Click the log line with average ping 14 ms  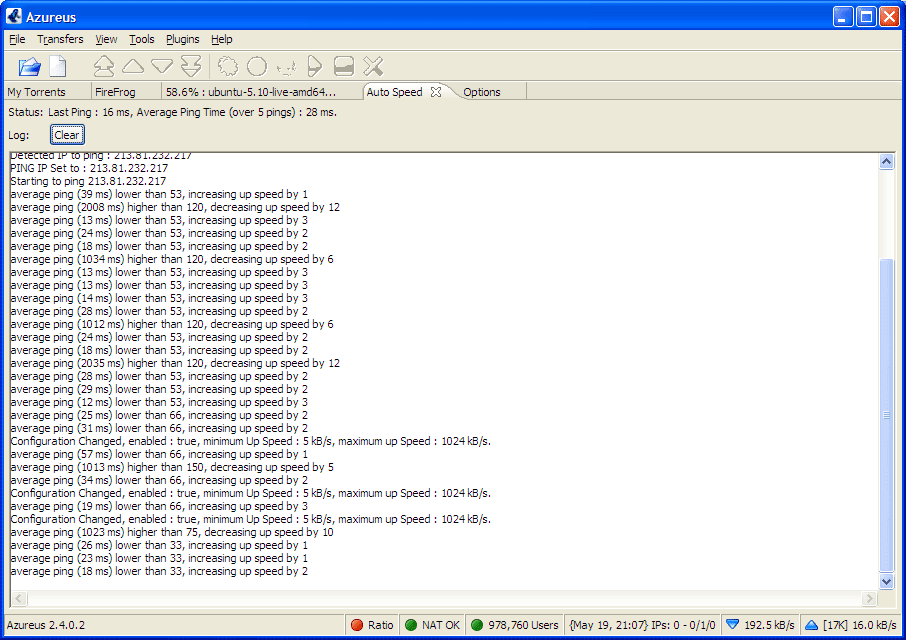point(159,298)
